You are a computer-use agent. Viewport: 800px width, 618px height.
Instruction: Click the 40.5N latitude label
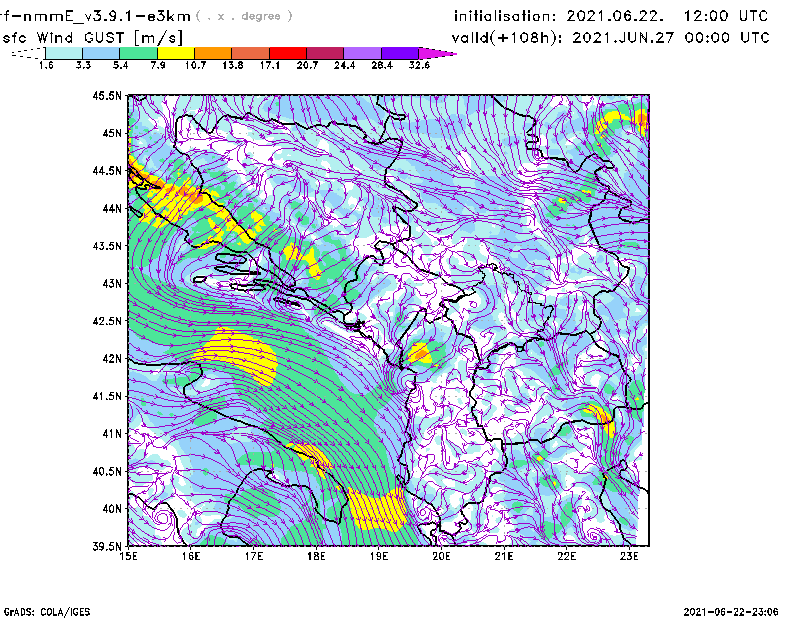107,472
